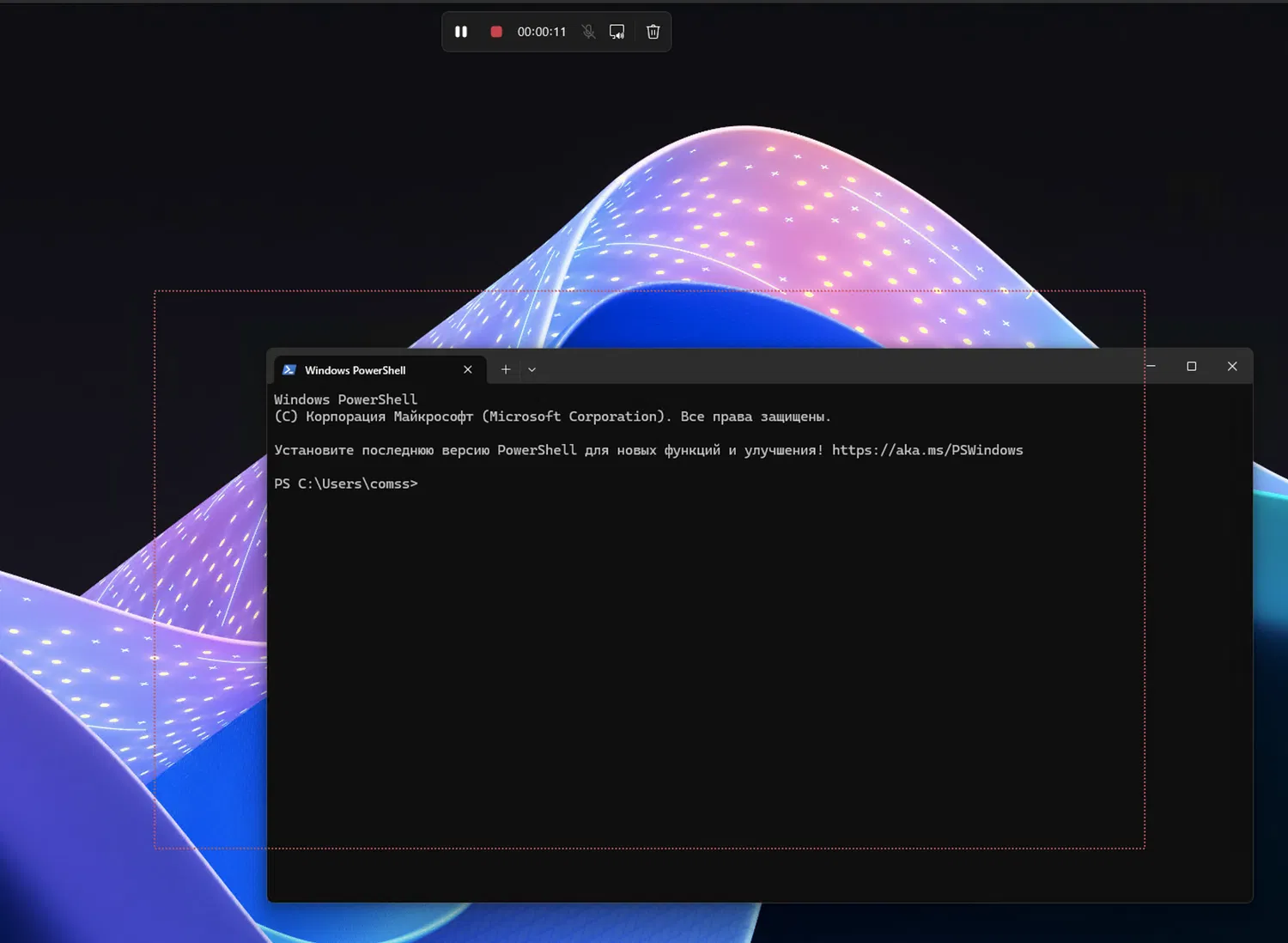Select the Windows PowerShell tab
1288x943 pixels.
point(380,370)
